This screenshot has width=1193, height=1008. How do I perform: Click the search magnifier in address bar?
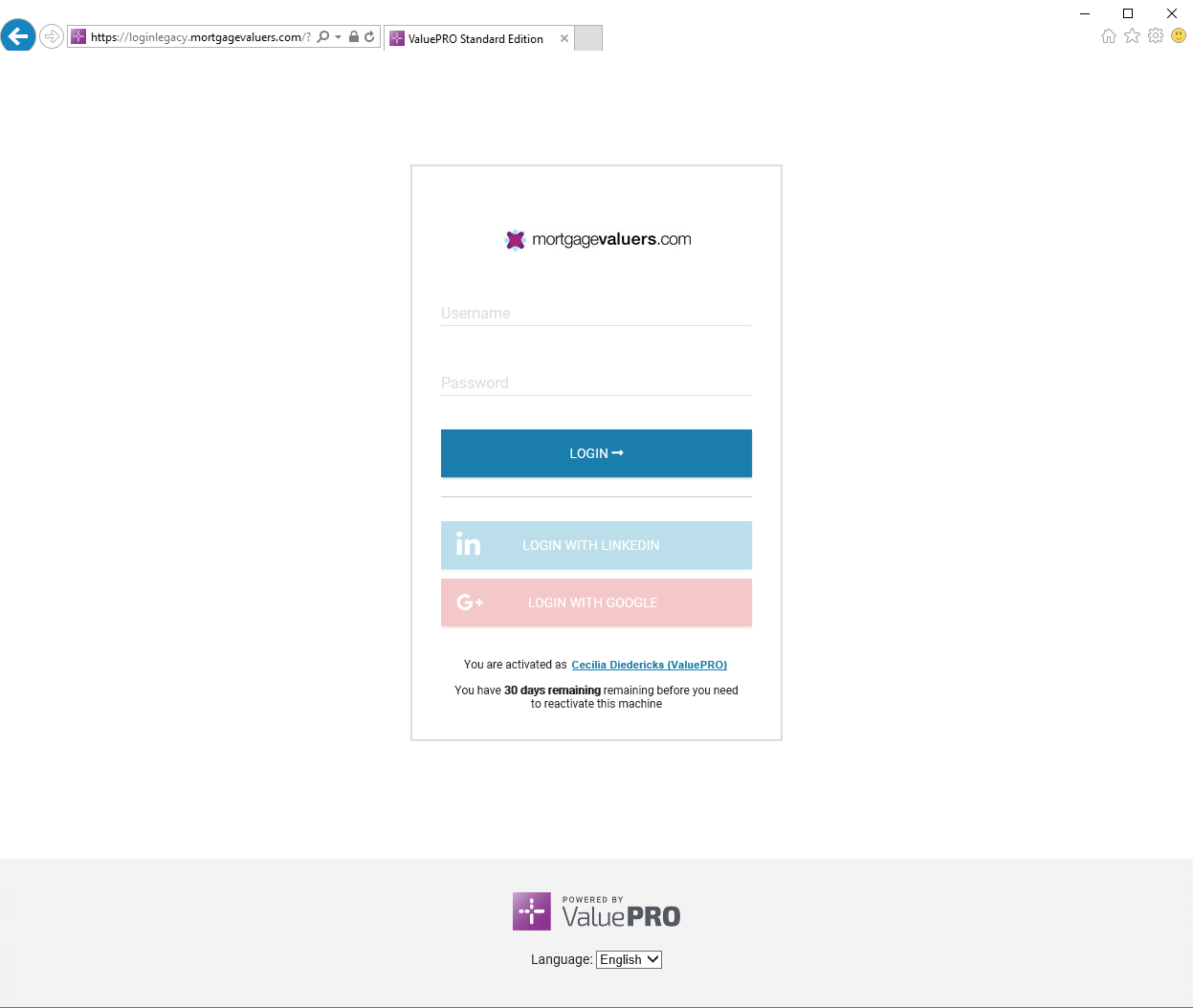point(323,37)
